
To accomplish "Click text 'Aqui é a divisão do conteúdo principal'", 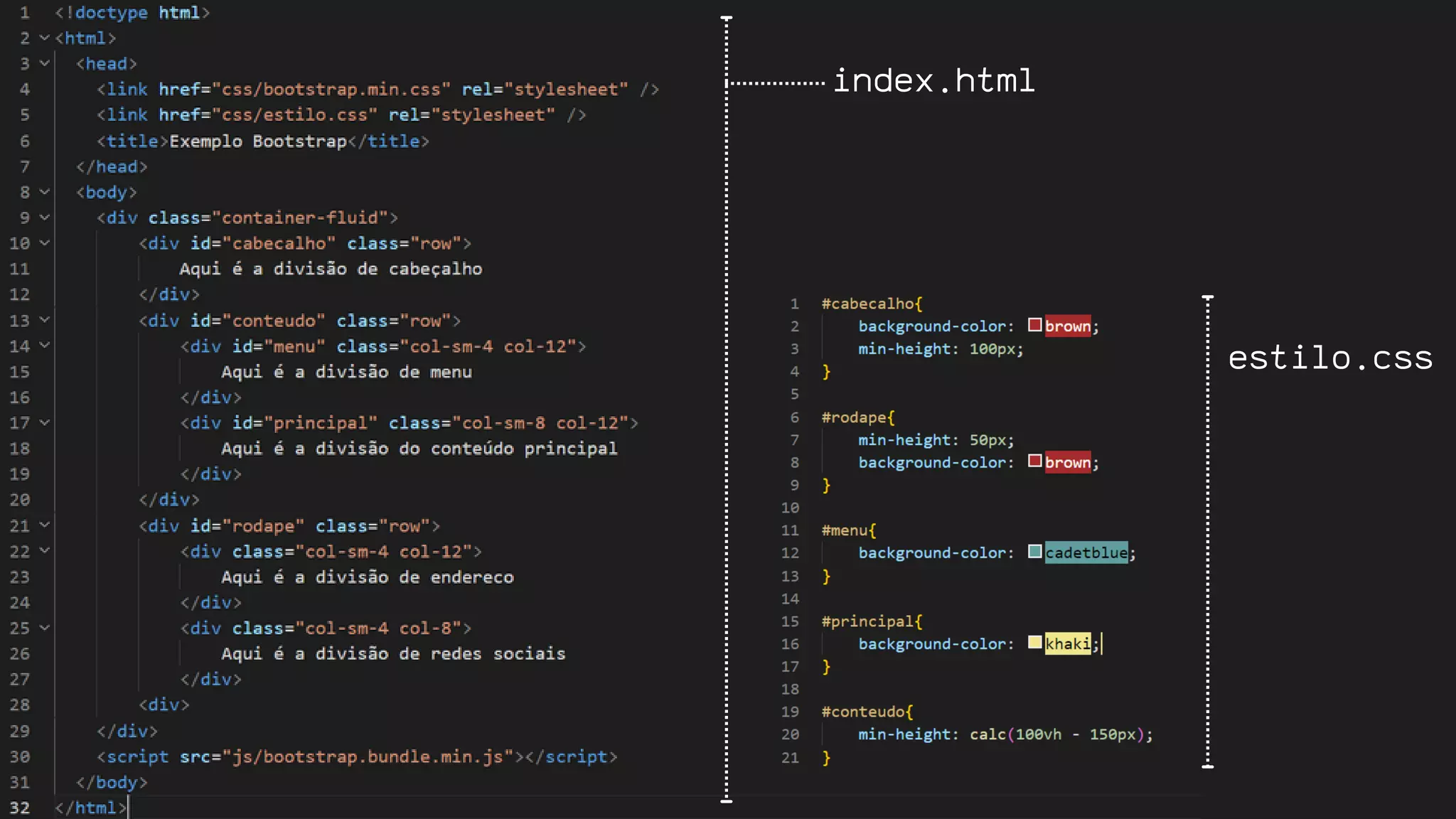I will point(419,449).
